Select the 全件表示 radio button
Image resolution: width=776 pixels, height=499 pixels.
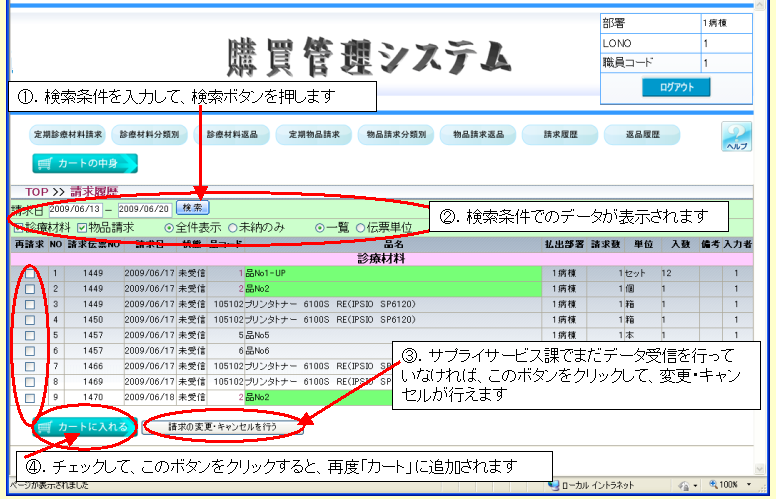click(x=169, y=228)
